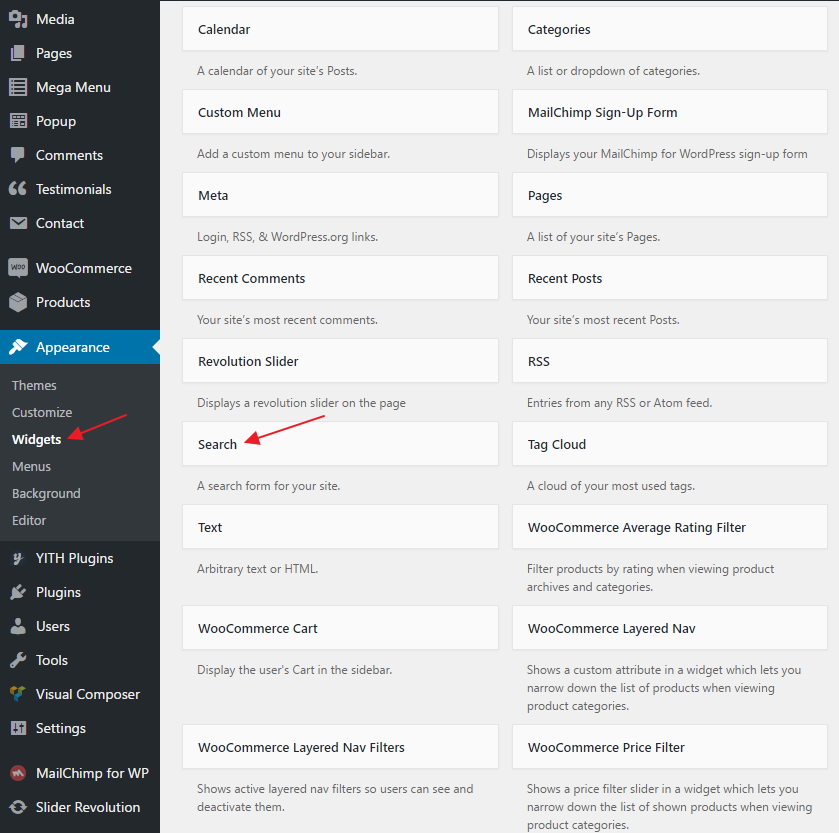Screen dimensions: 839x833
Task: Open Menus under Appearance
Action: pos(32,467)
